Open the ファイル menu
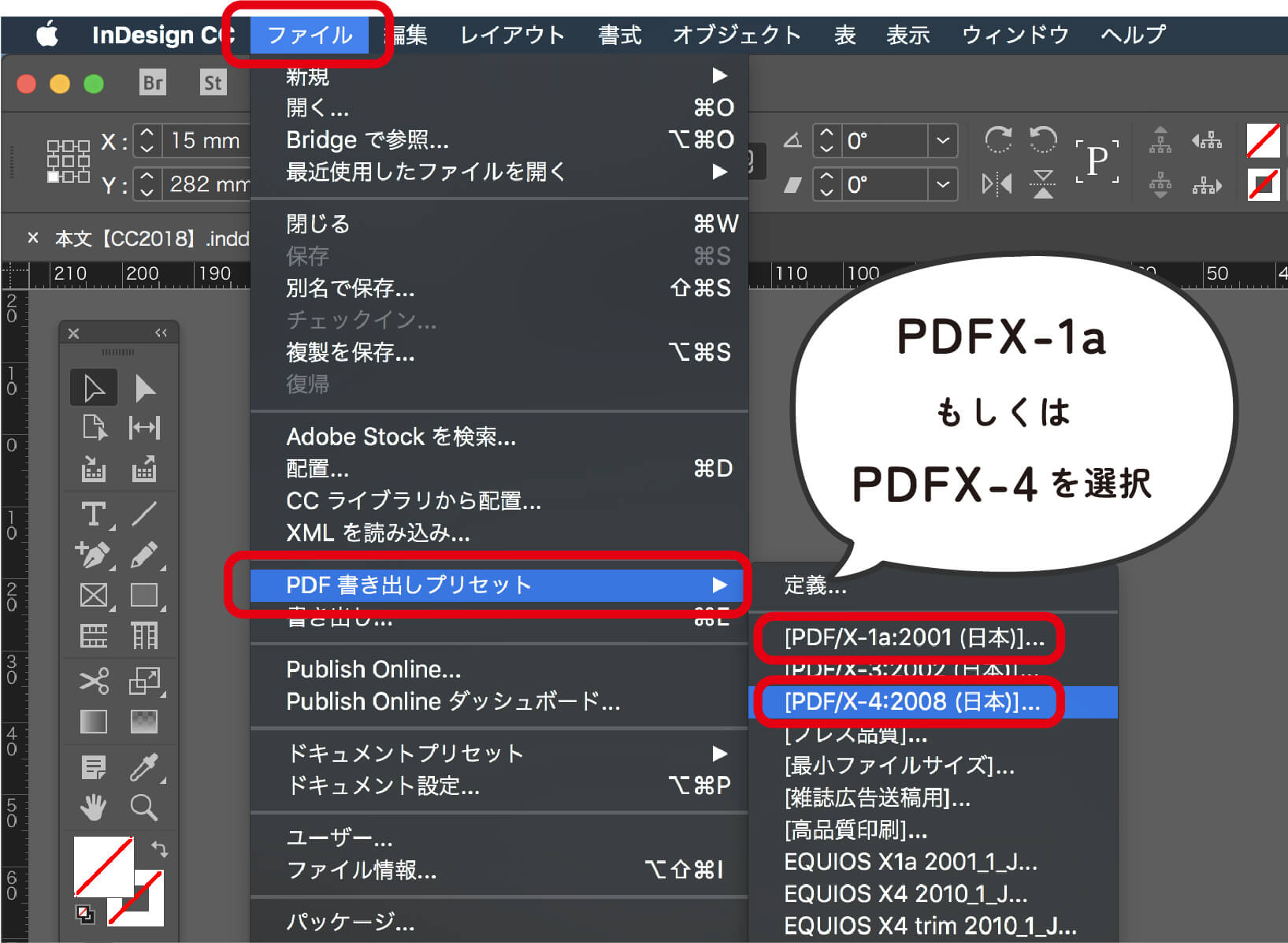The width and height of the screenshot is (1288, 943). [310, 35]
